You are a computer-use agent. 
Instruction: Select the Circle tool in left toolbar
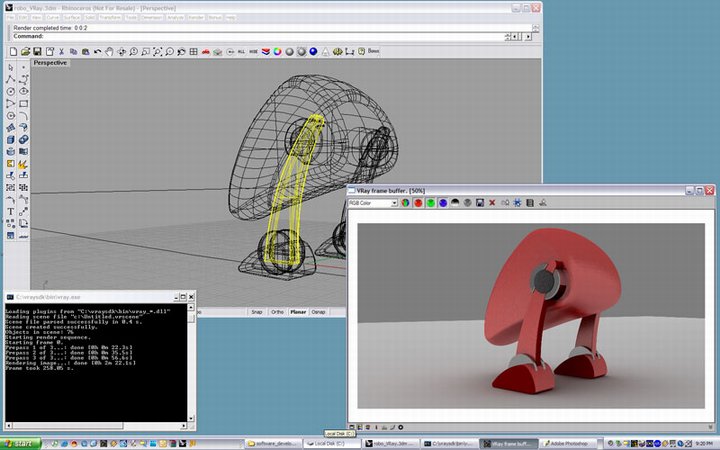pos(11,91)
